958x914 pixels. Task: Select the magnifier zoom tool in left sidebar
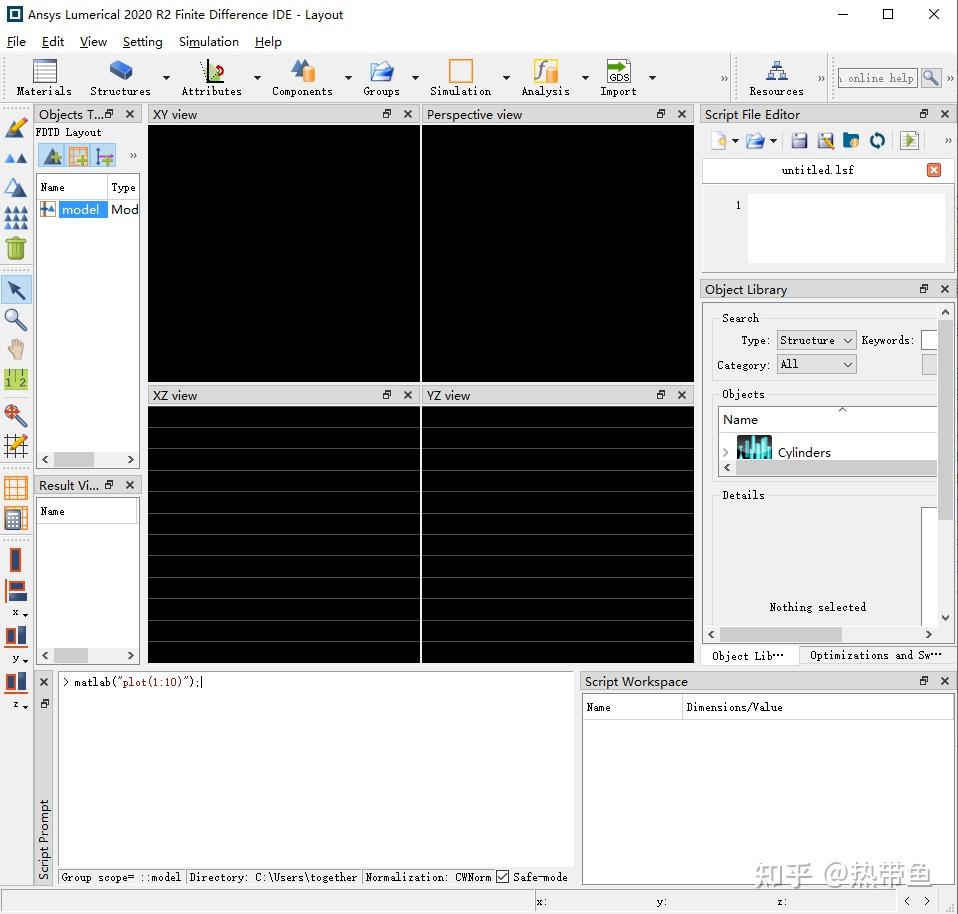15,320
